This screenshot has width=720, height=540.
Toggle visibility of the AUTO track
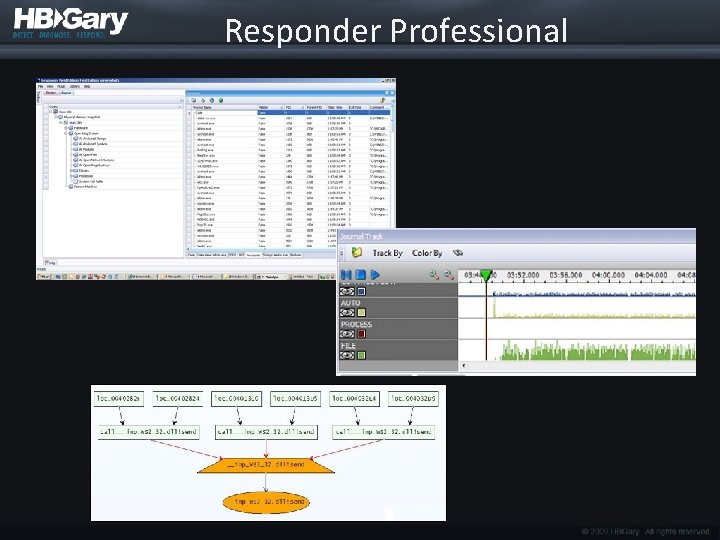347,312
